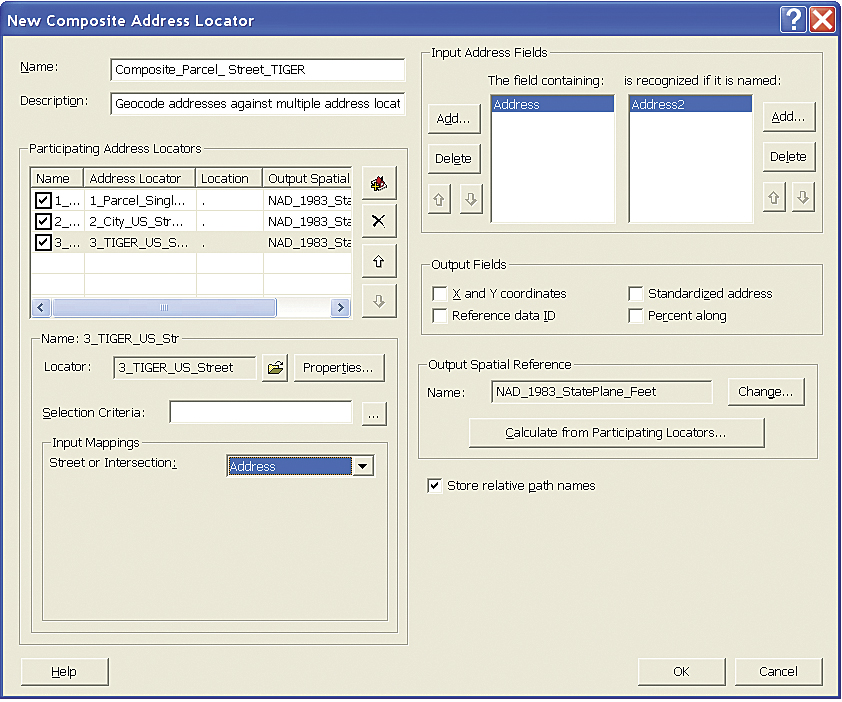Click Delete button for recognized names list
Screen dimensions: 842x702
789,157
